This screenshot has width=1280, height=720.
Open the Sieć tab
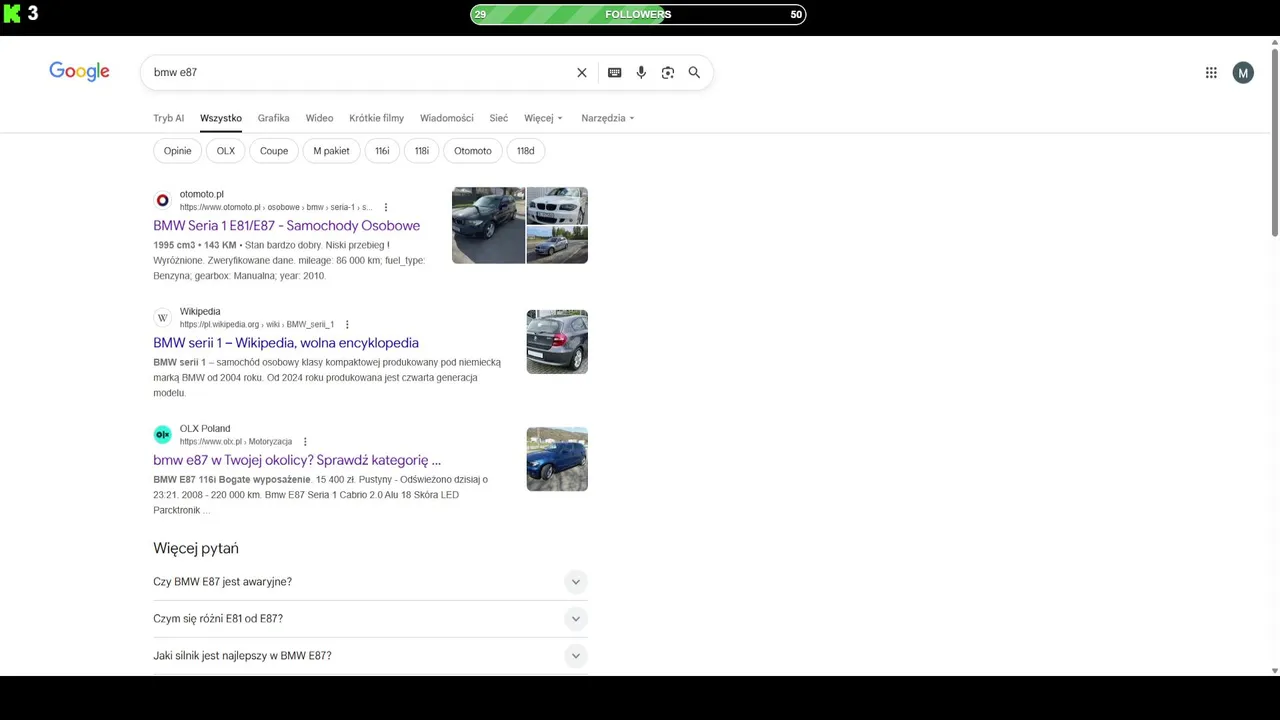(499, 118)
